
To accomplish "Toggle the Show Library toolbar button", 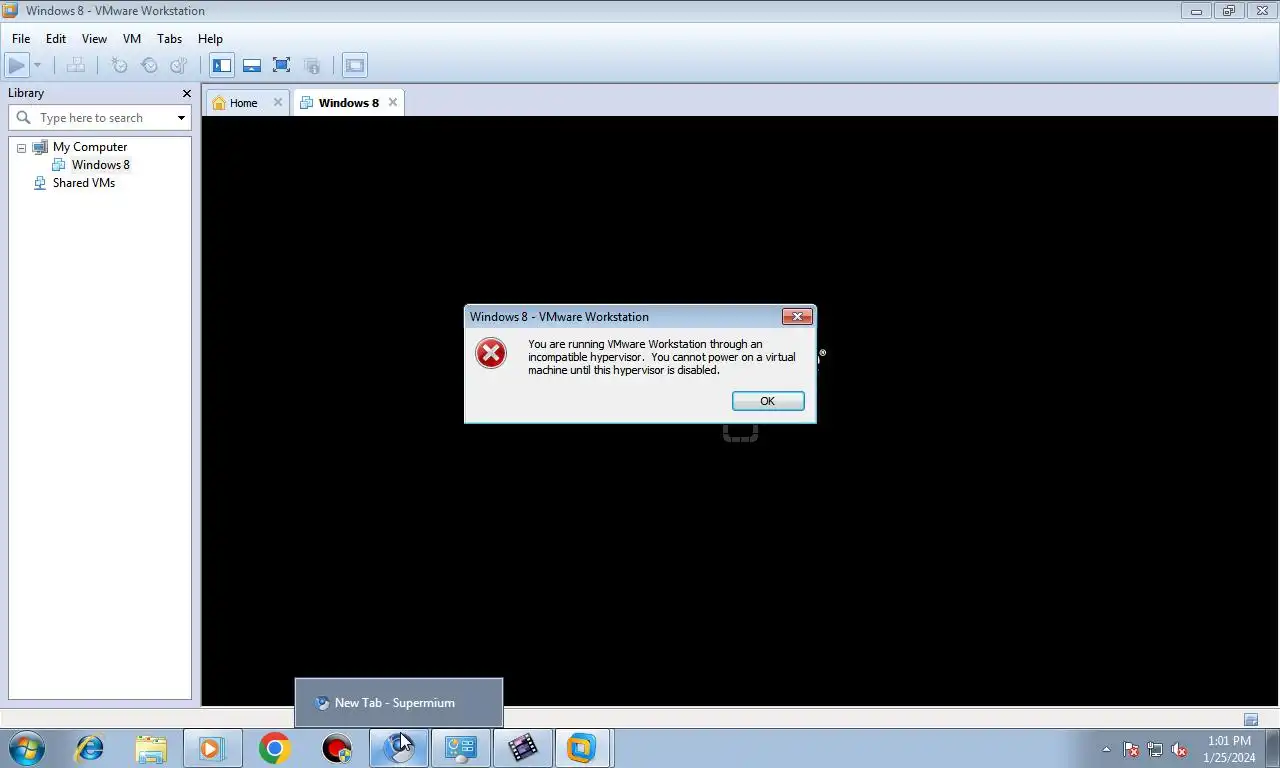I will (x=222, y=66).
